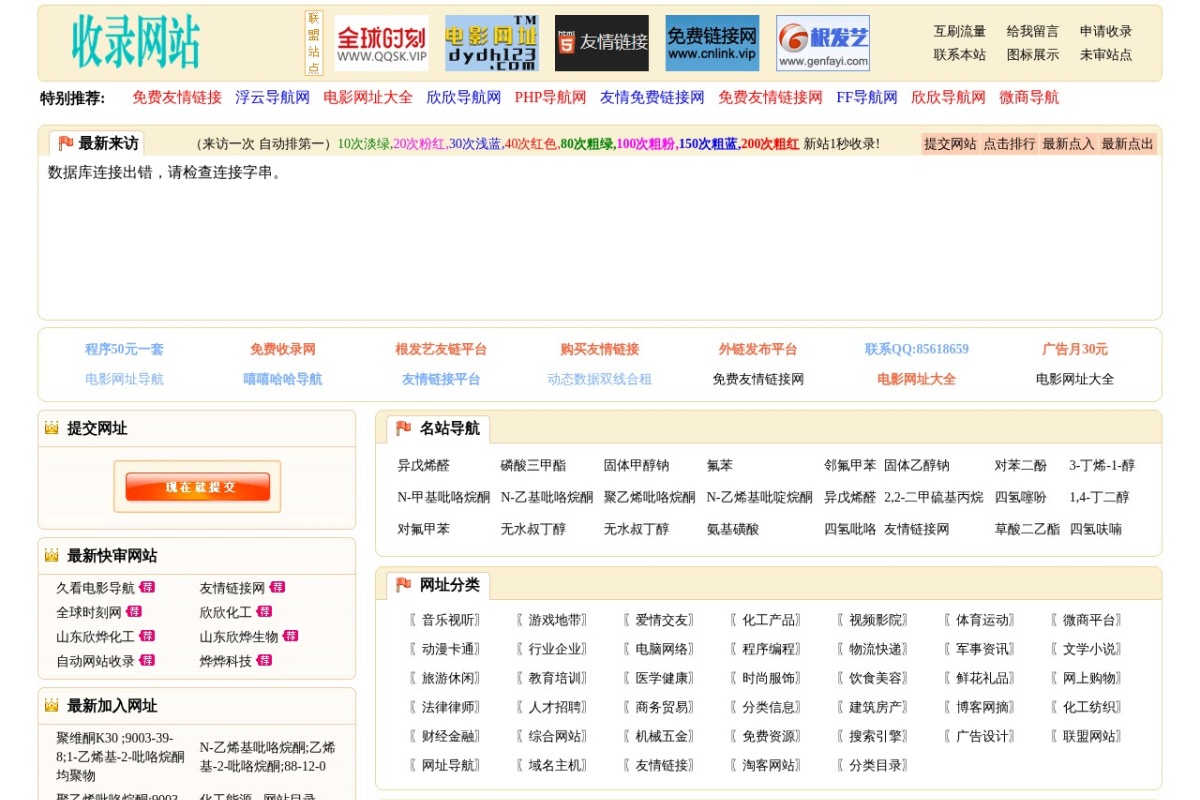The height and width of the screenshot is (800, 1200).
Task: Click the 友情链接 black banner icon
Action: click(601, 41)
